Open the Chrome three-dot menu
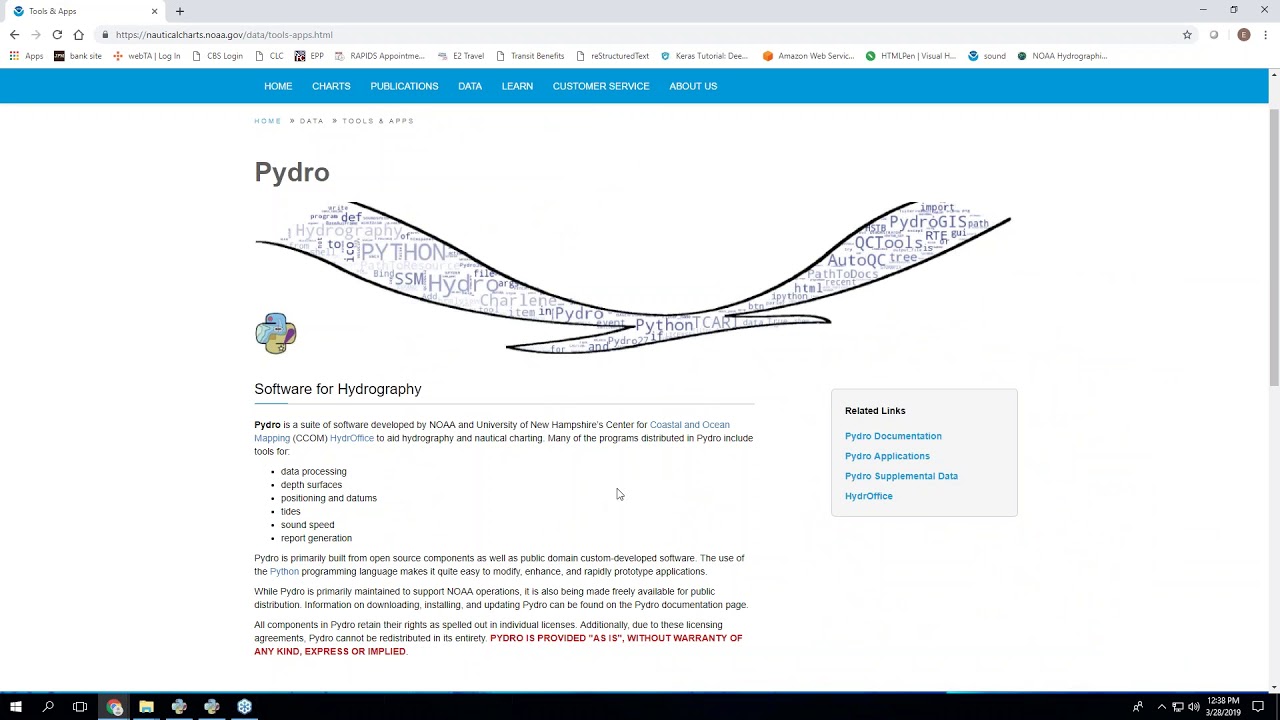The height and width of the screenshot is (720, 1280). click(1265, 34)
